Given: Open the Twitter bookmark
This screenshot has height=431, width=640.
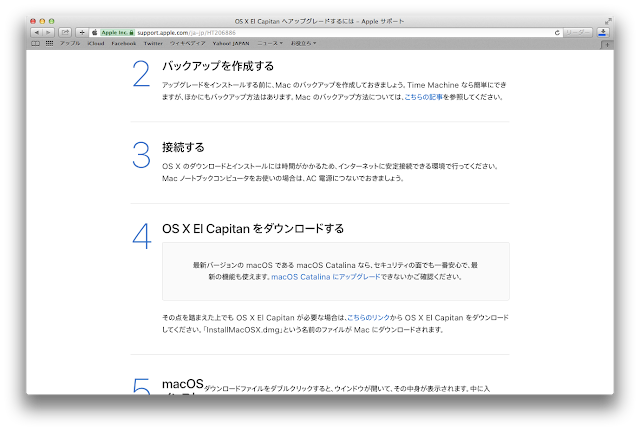Looking at the screenshot, I should [153, 43].
